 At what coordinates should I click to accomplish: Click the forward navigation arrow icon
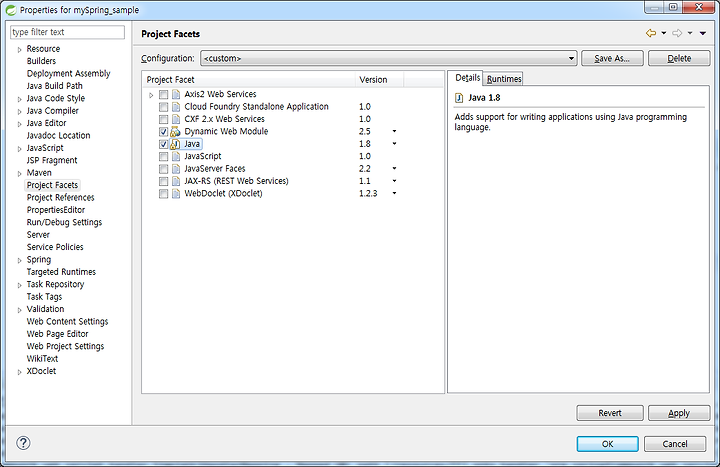(677, 33)
